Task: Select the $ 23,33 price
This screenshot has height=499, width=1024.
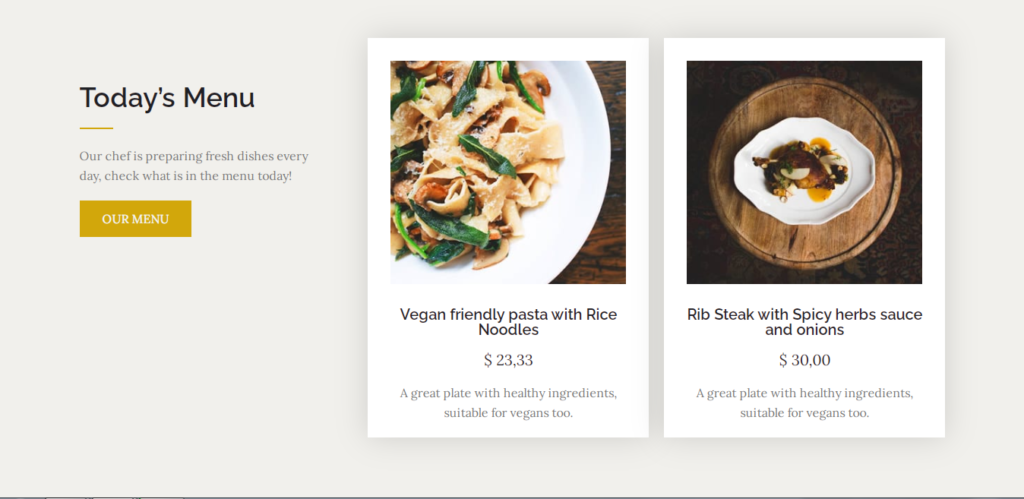Action: tap(508, 360)
